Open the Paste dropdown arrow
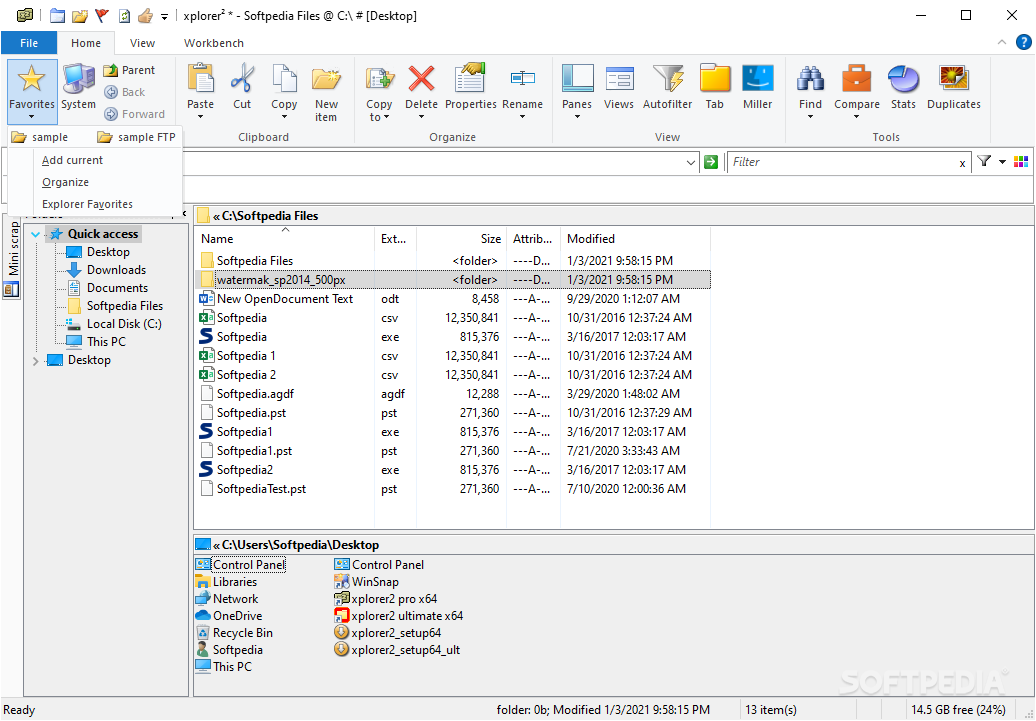The width and height of the screenshot is (1036, 721). point(200,117)
